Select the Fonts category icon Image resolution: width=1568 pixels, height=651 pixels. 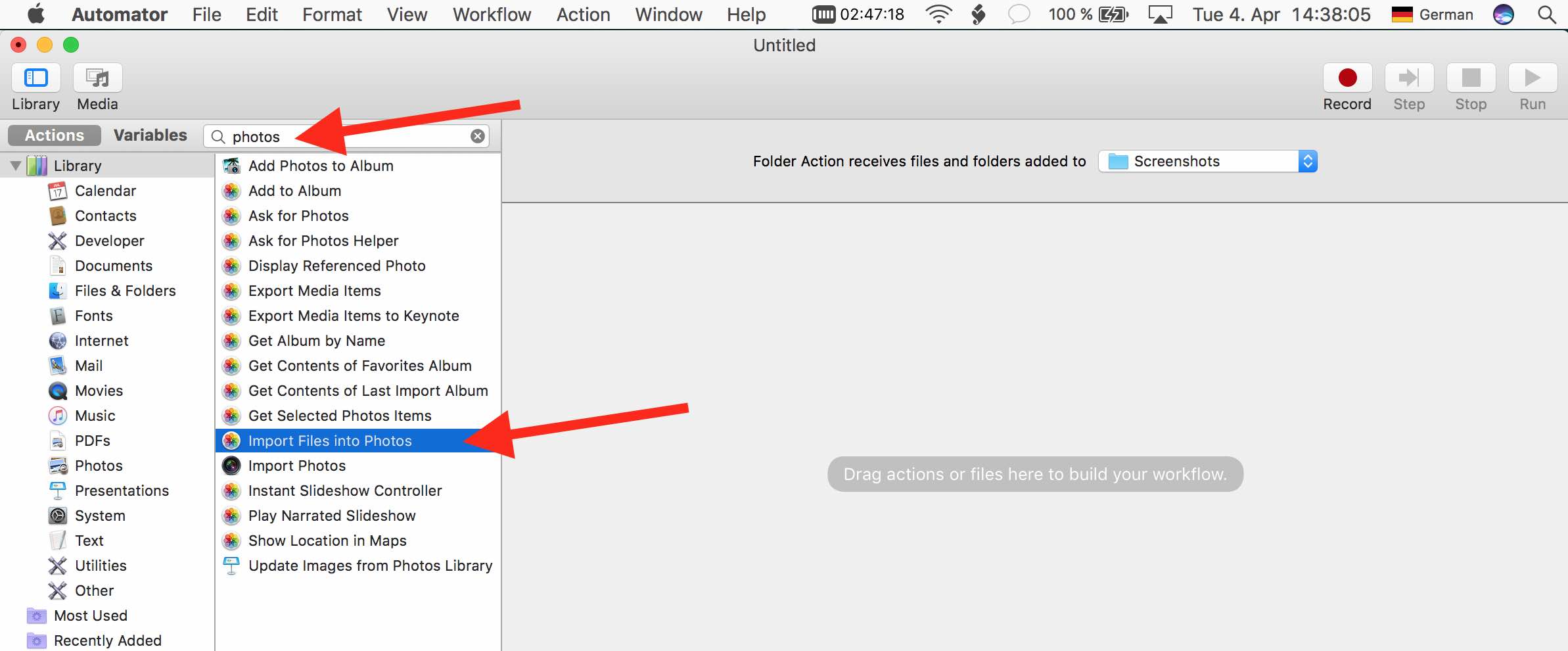click(x=58, y=316)
